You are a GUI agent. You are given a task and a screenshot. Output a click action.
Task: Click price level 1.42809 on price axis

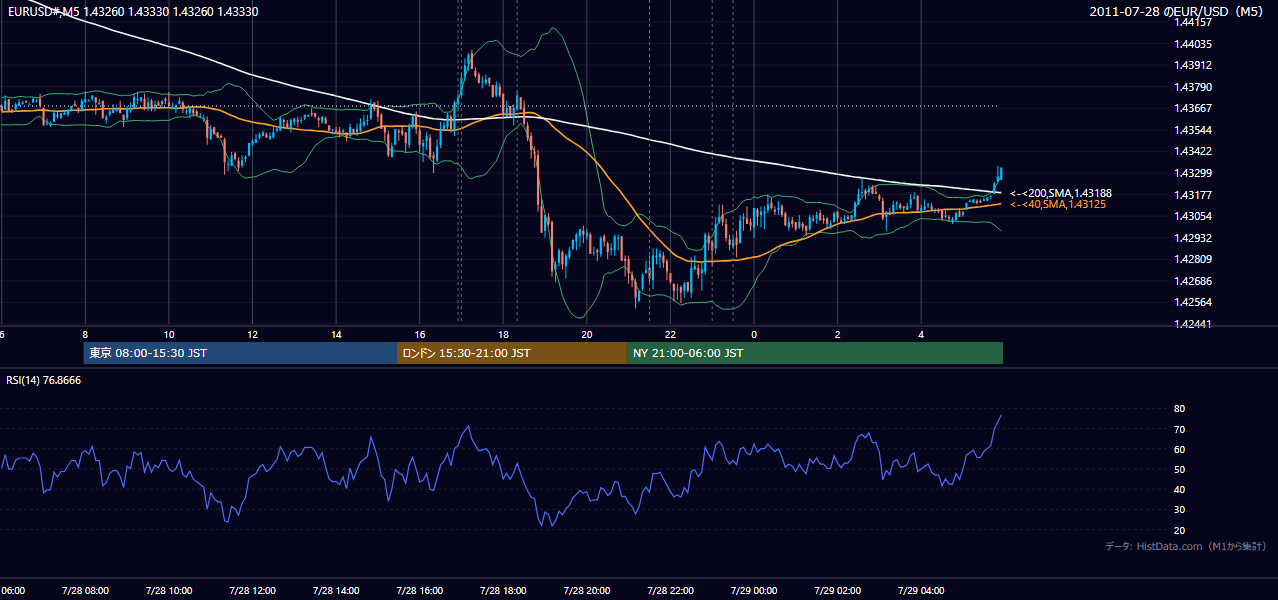pyautogui.click(x=1192, y=259)
